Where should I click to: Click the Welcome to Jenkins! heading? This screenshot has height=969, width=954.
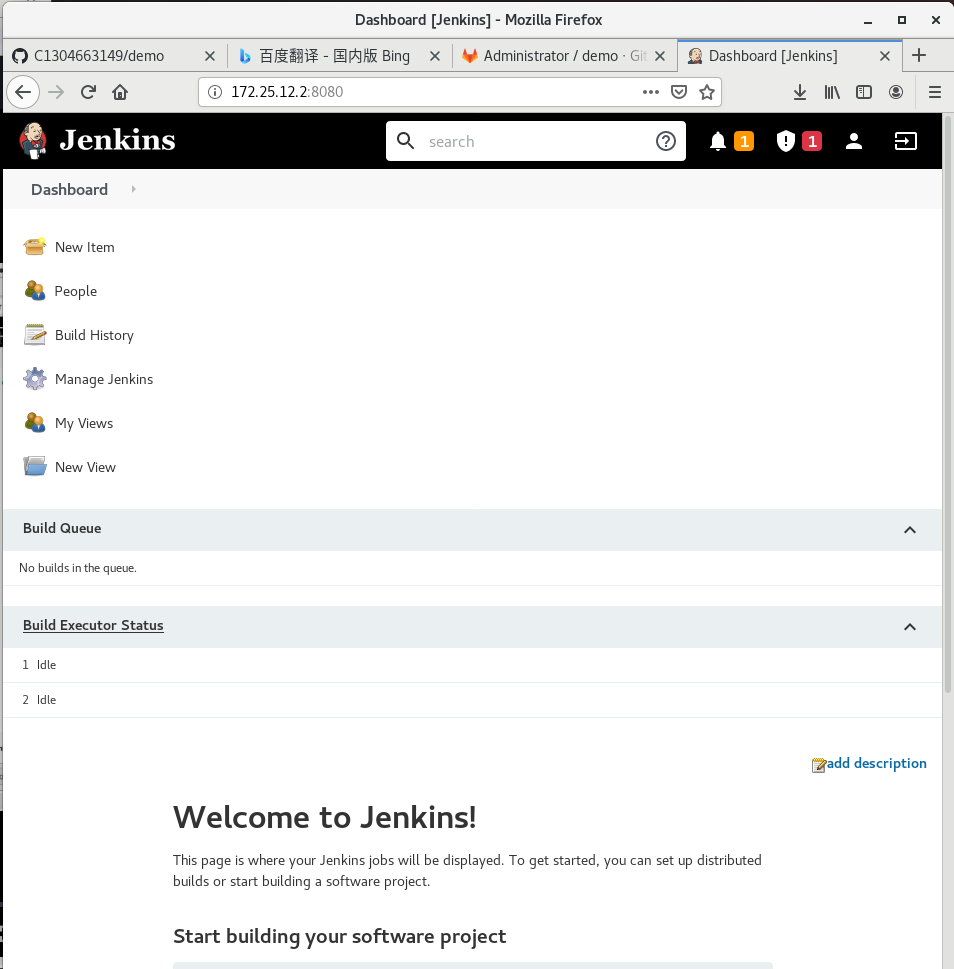click(324, 817)
